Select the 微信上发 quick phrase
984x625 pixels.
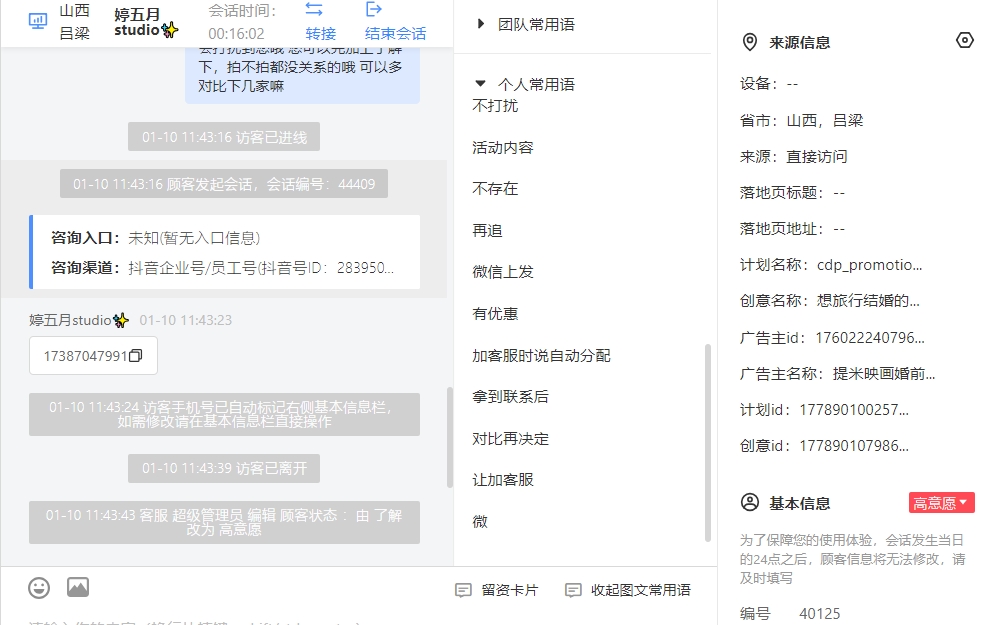point(503,272)
